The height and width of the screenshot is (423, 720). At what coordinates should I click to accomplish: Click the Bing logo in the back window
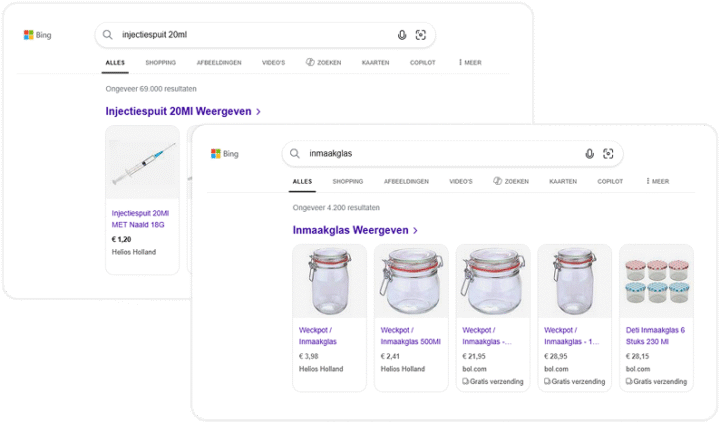point(38,35)
